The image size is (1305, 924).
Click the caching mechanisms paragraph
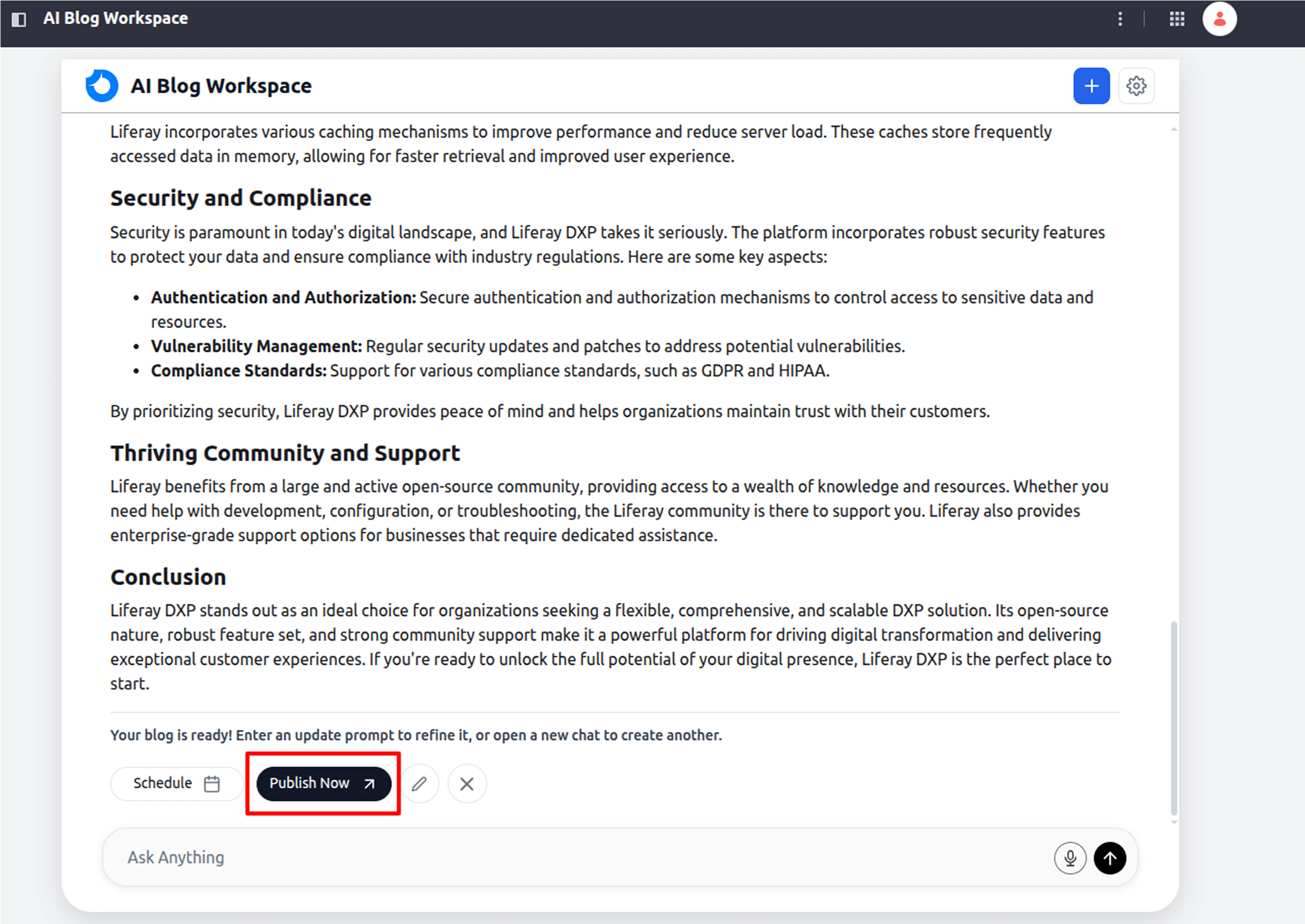coord(581,144)
